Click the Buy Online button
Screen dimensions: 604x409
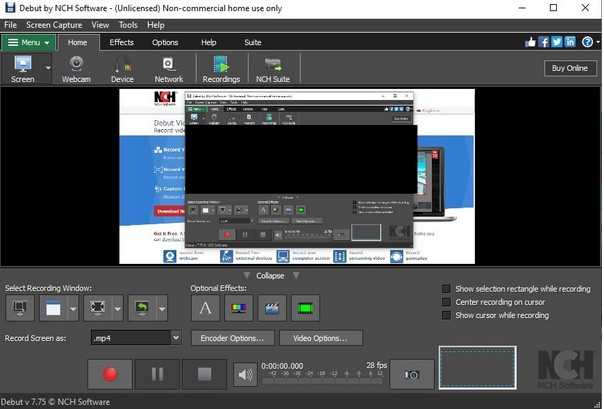coord(570,68)
